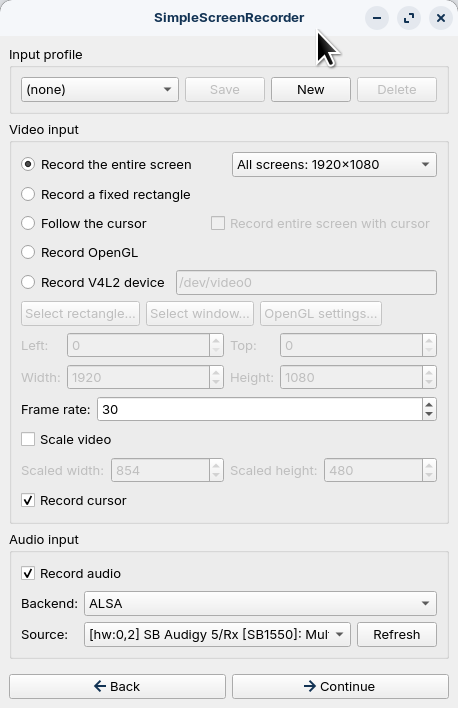Expand the audio Source device dropdown
This screenshot has width=458, height=708.
217,634
